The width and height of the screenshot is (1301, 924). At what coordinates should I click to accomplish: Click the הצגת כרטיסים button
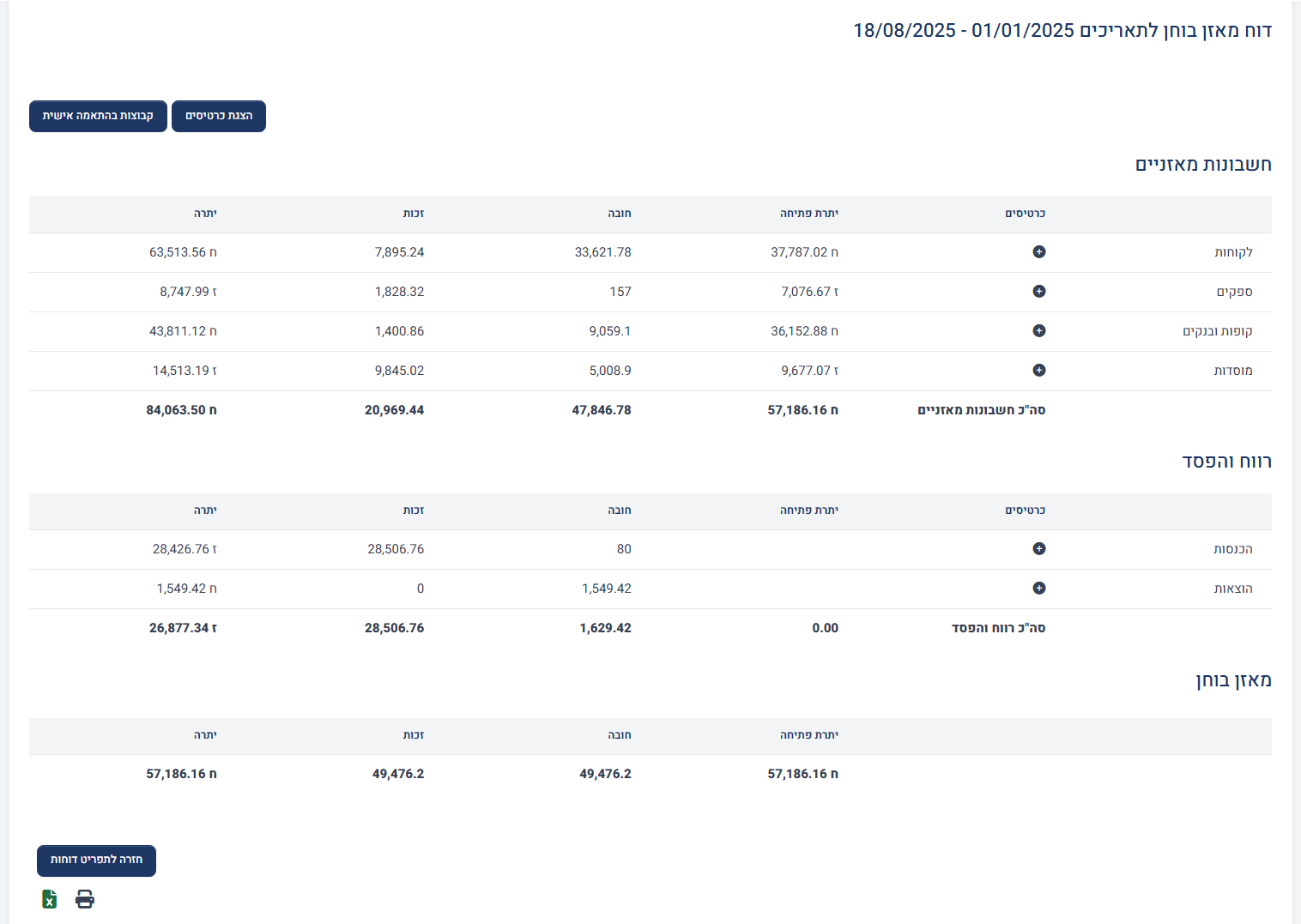tap(219, 116)
